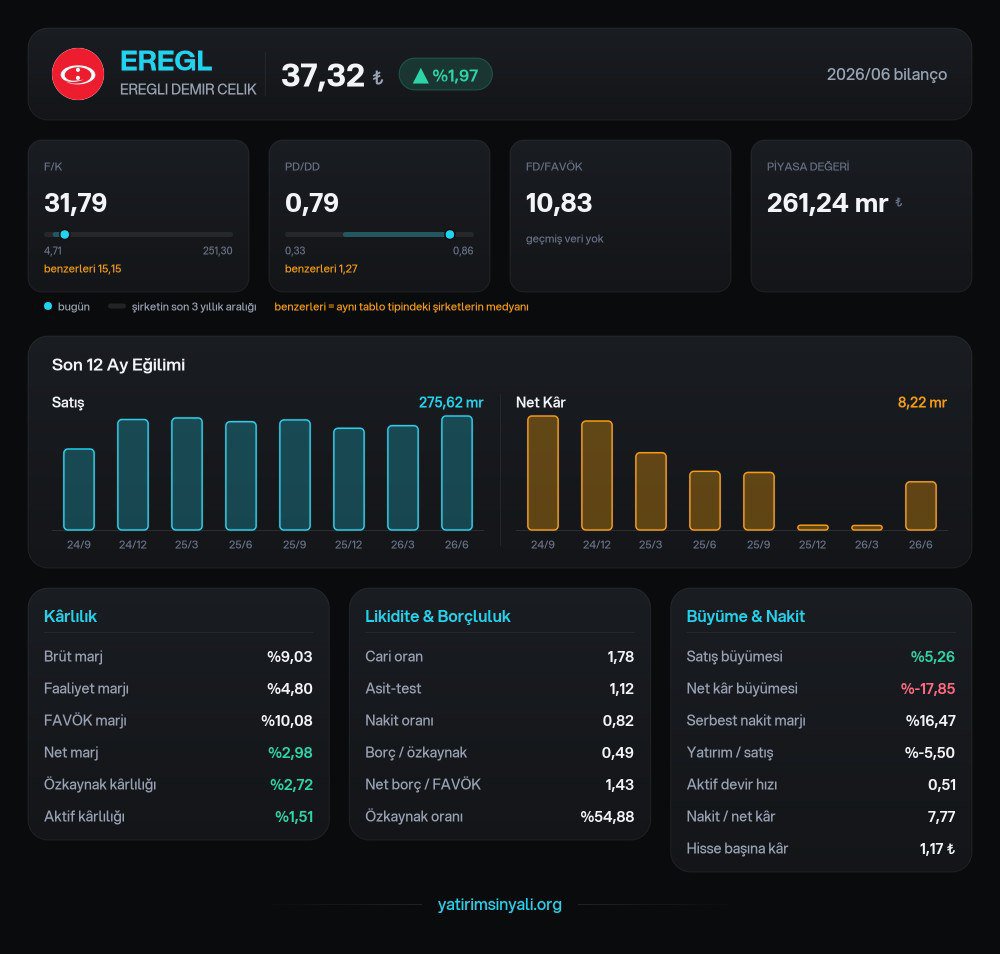Click the Net kâr büyümesi value %-17,85
Viewport: 1000px width, 954px height.
coord(928,688)
